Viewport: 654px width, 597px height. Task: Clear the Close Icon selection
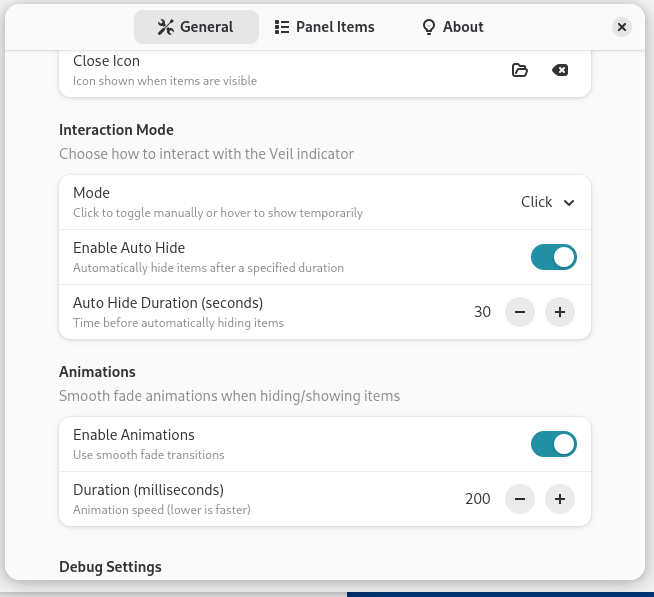coord(560,70)
